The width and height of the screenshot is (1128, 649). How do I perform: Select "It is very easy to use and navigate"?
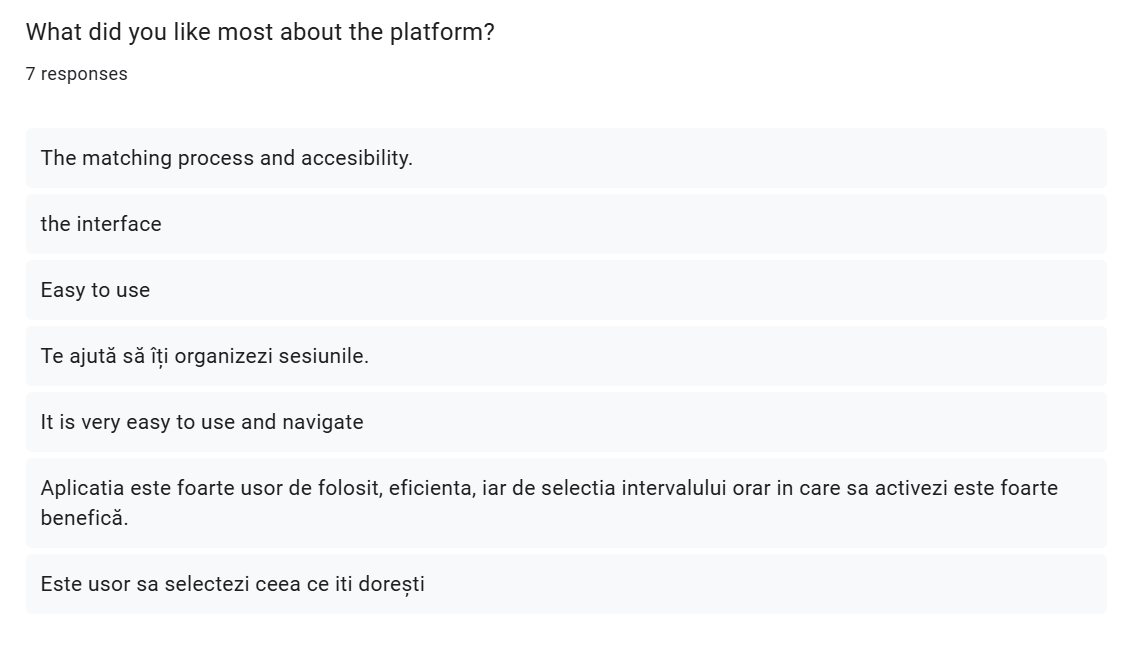point(202,422)
